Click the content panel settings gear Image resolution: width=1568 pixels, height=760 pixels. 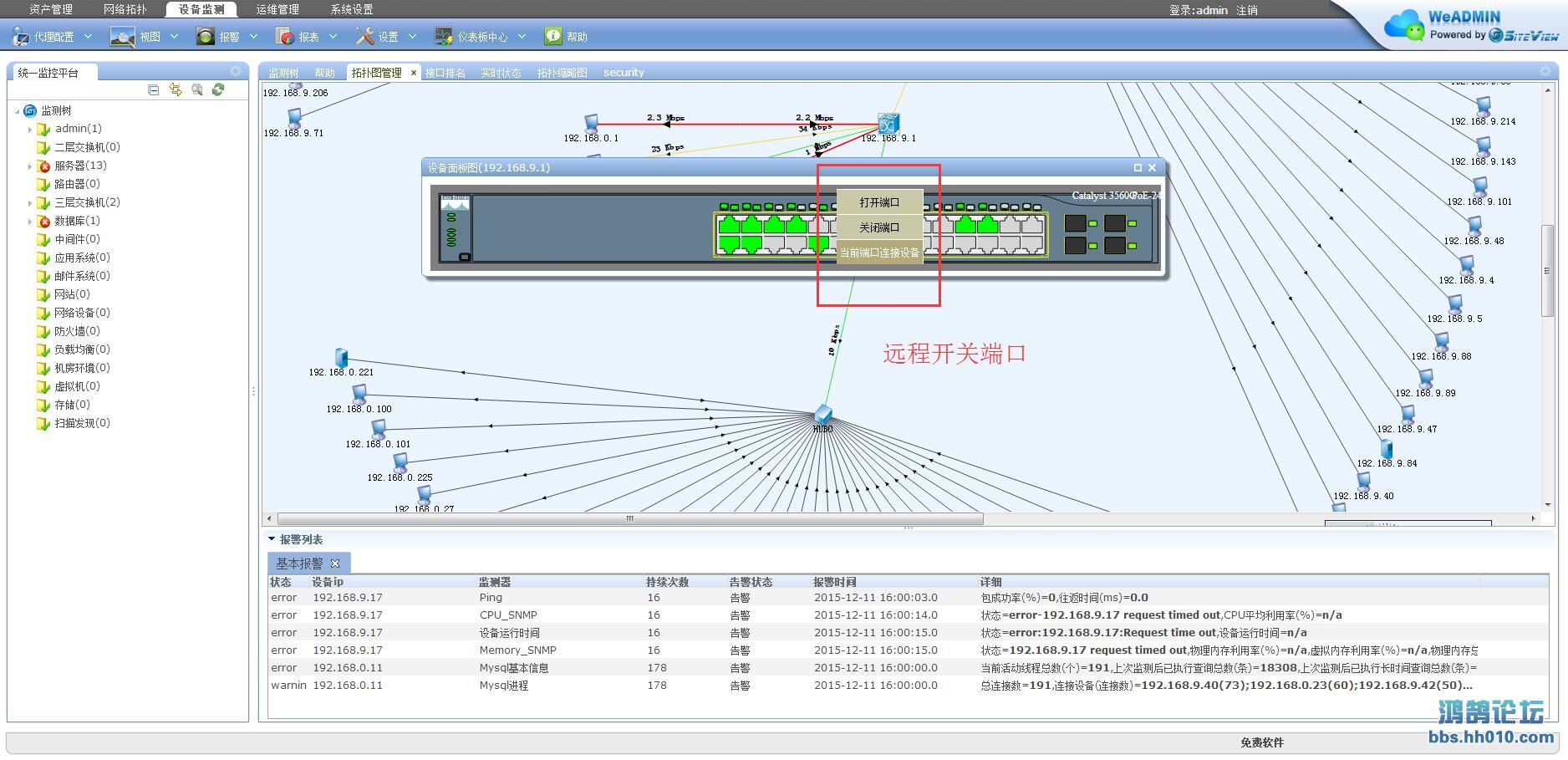(x=1545, y=72)
